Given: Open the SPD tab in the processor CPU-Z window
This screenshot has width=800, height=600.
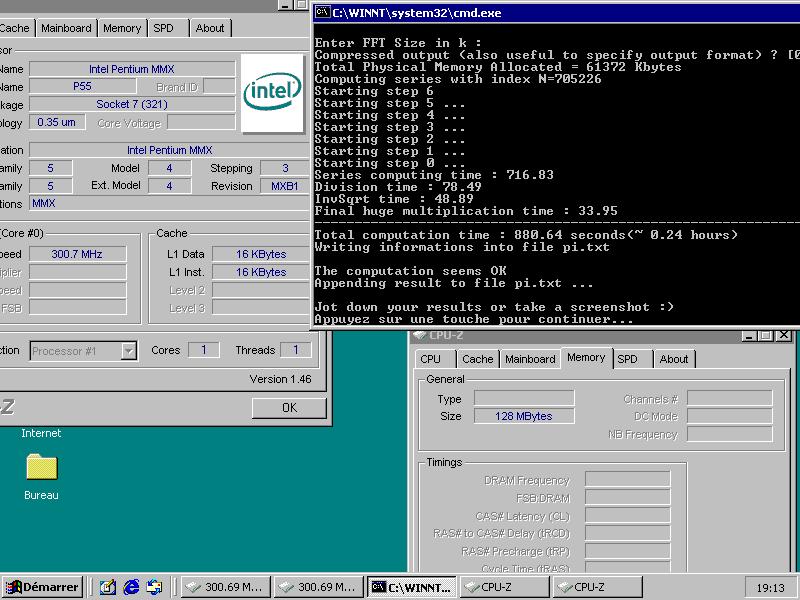Looking at the screenshot, I should (168, 28).
